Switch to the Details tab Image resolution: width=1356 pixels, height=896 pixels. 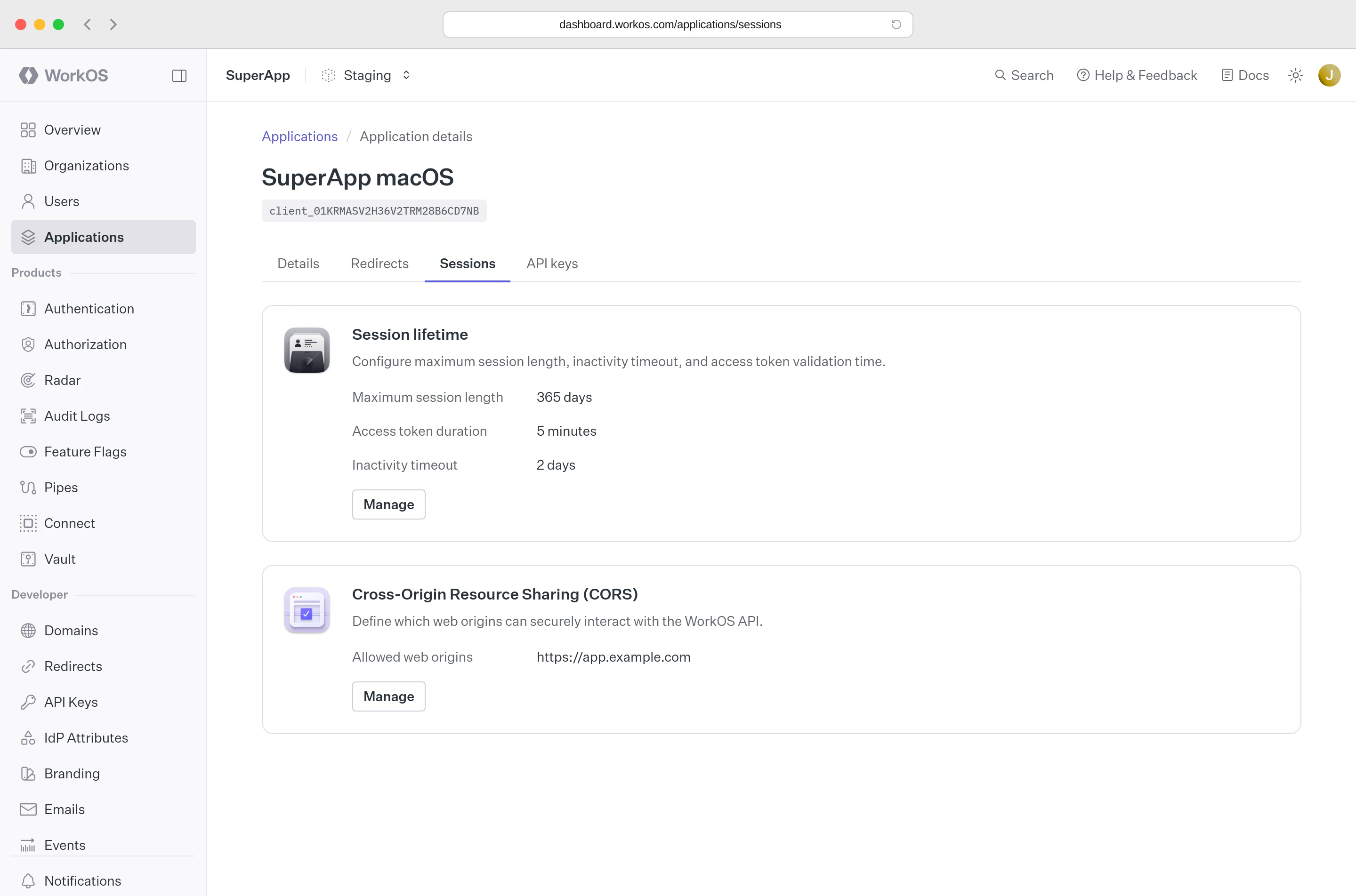[299, 264]
